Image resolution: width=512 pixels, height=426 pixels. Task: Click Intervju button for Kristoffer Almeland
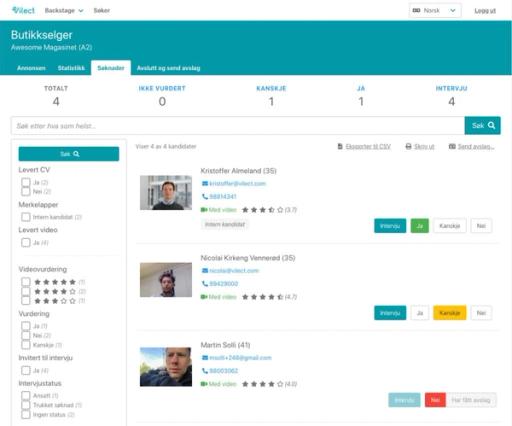click(390, 226)
